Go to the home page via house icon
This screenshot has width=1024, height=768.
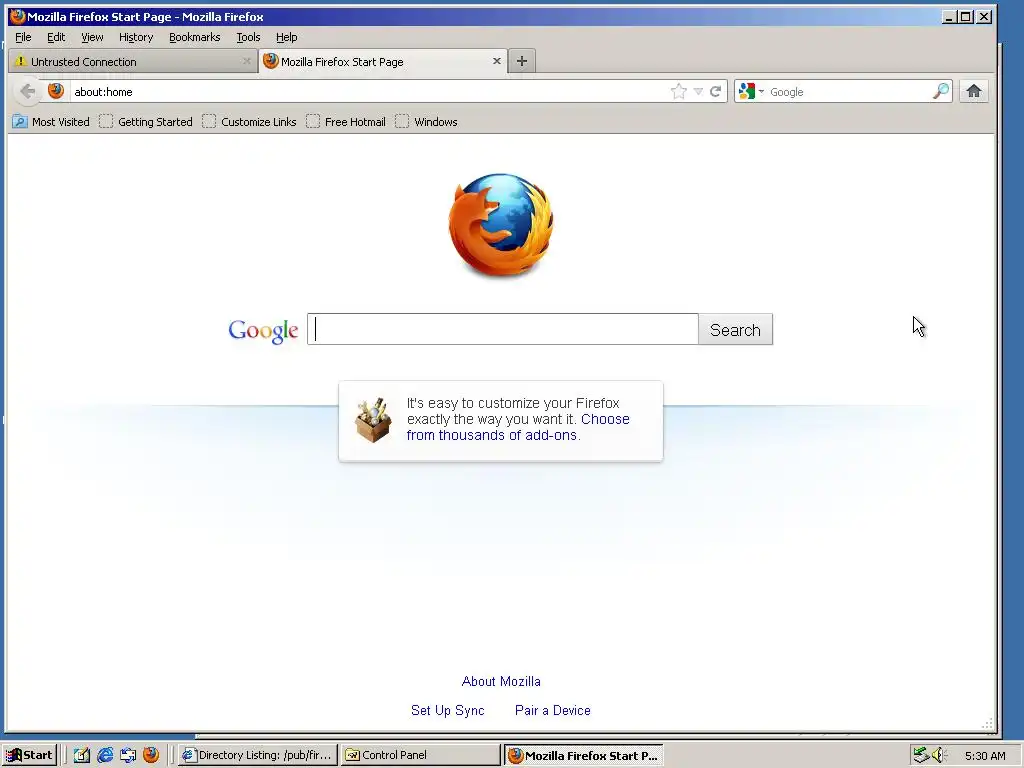coord(974,91)
